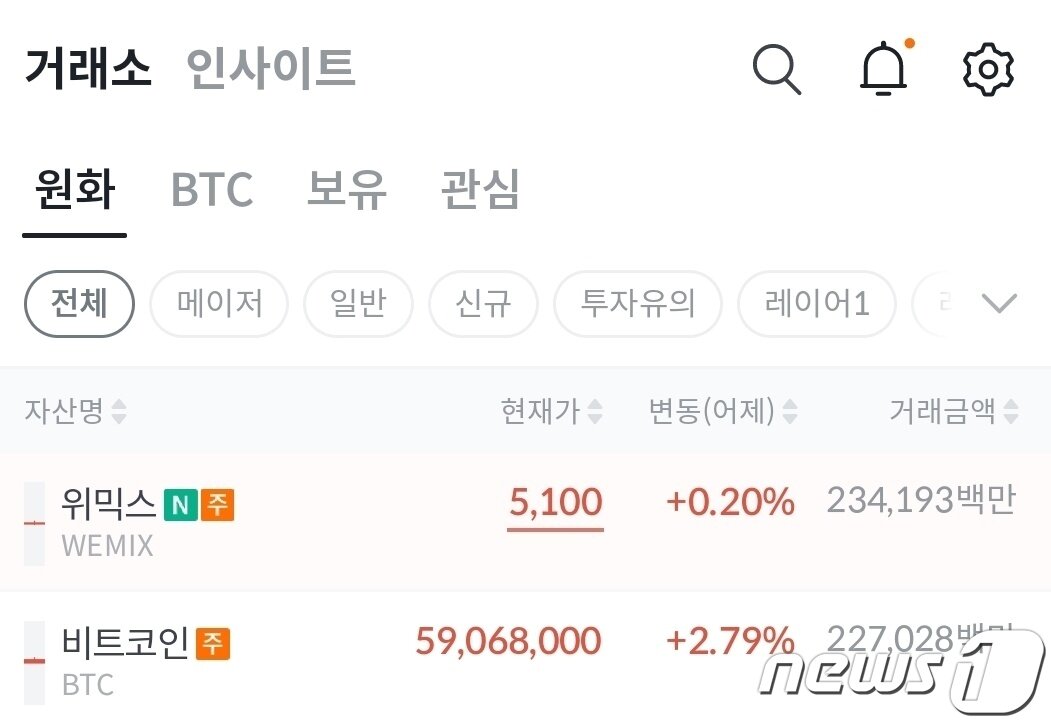Viewport: 1051px width, 727px height.
Task: Enable the 메이저 filter
Action: 218,304
